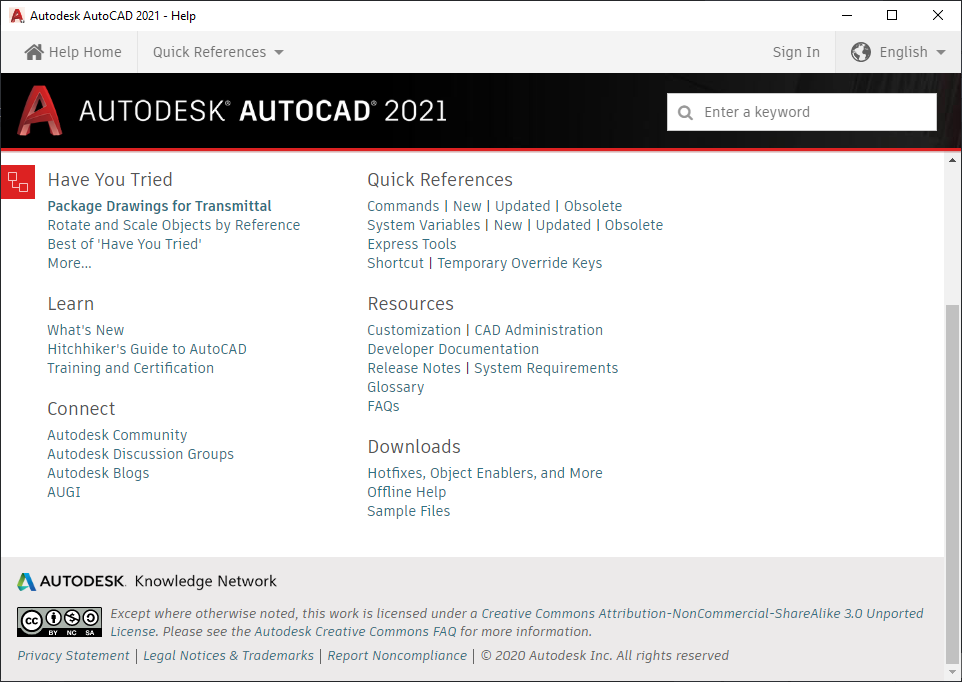The width and height of the screenshot is (962, 682).
Task: Click the Sign In link
Action: tap(796, 52)
